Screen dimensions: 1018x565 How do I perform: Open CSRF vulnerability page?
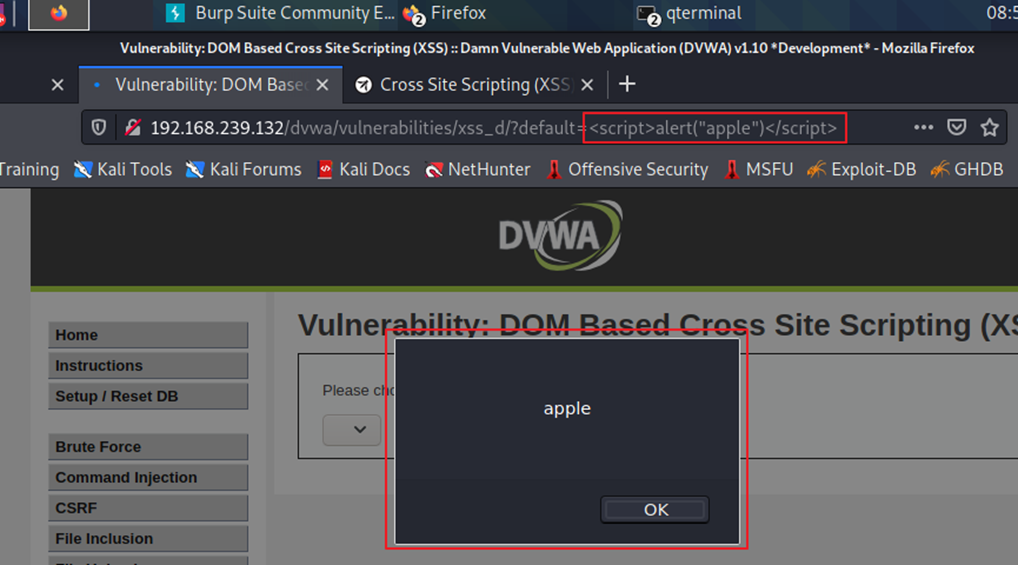[148, 508]
